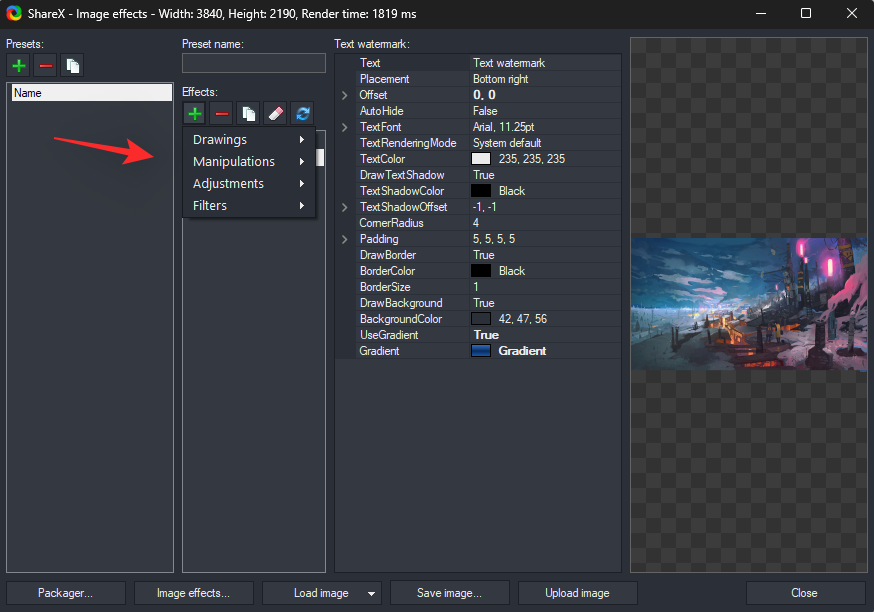Clear all effects with the eraser icon
This screenshot has height=612, width=874.
coord(275,113)
